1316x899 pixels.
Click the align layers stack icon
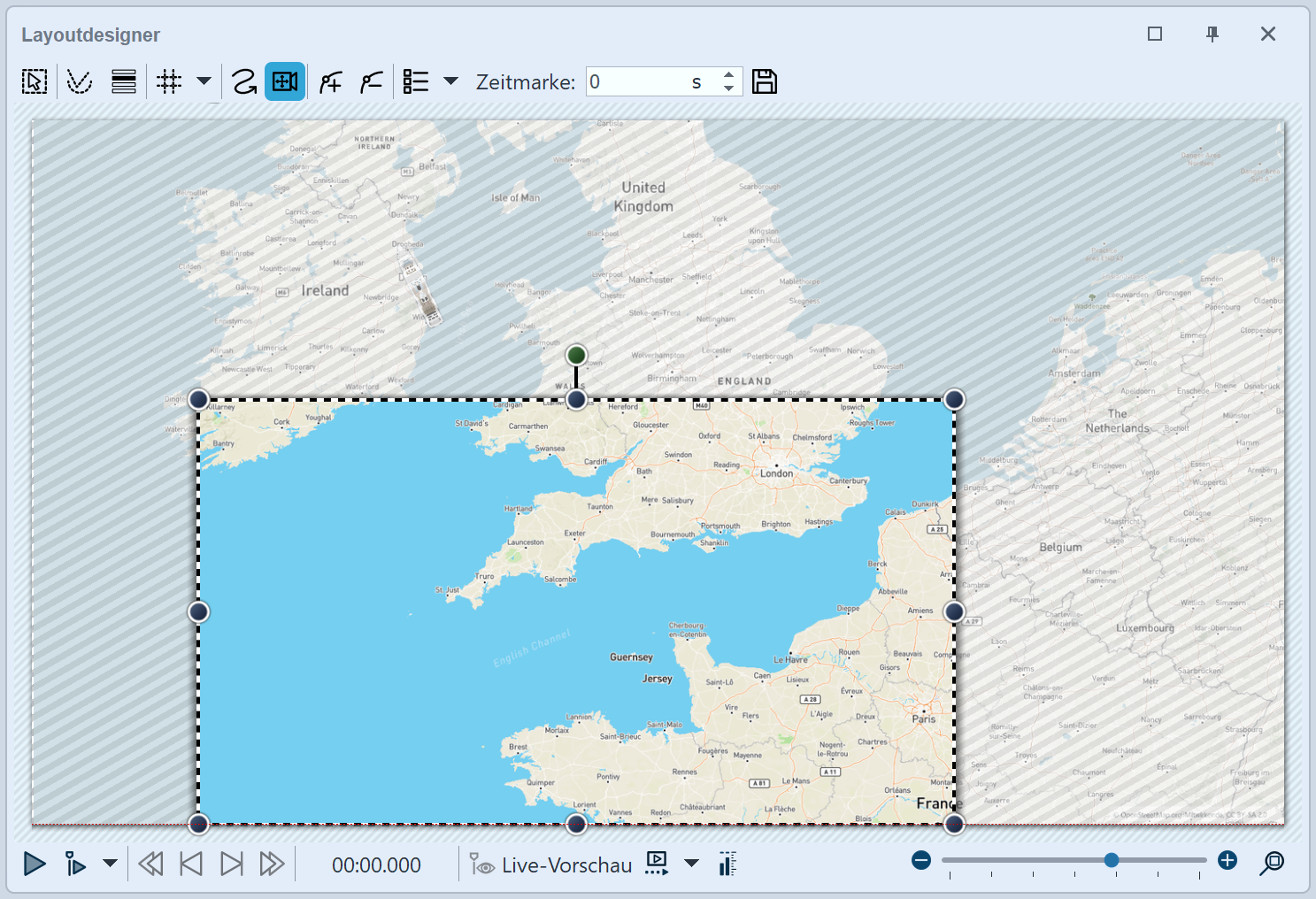pos(124,82)
